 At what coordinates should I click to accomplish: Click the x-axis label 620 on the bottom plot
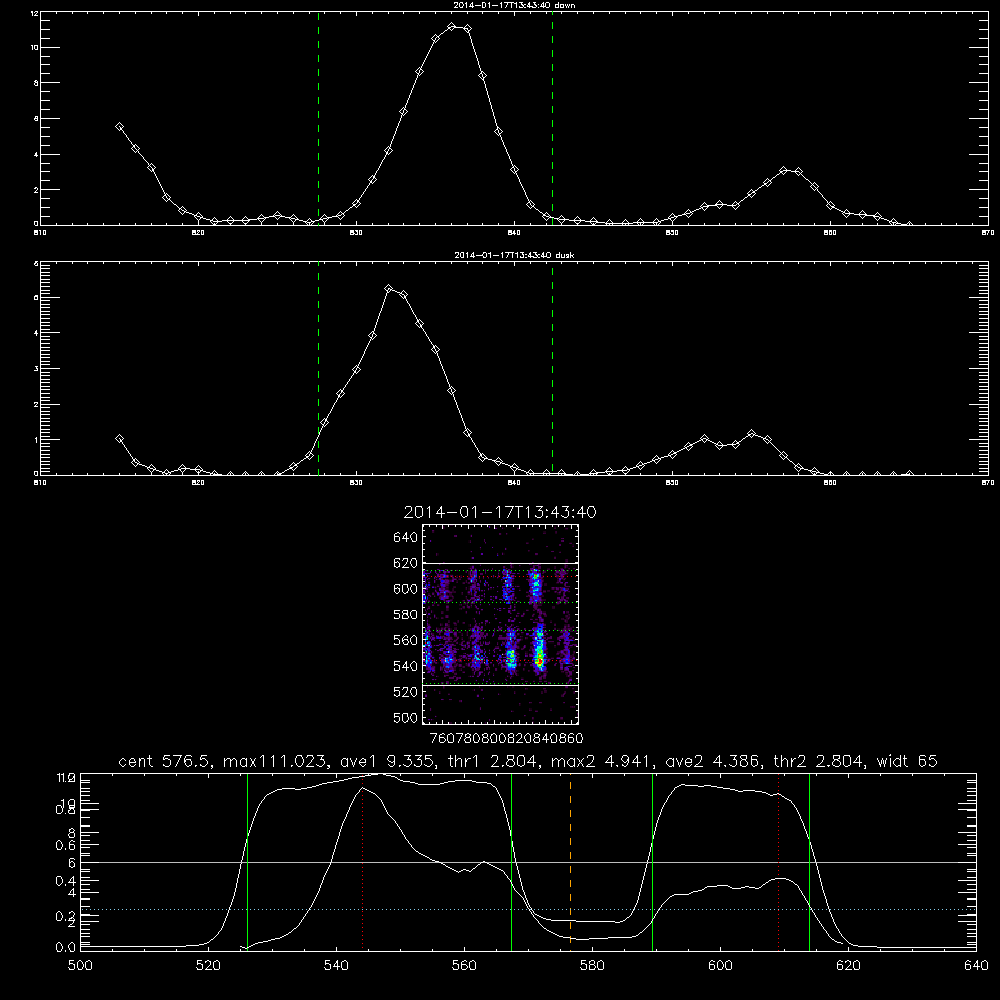click(x=848, y=965)
